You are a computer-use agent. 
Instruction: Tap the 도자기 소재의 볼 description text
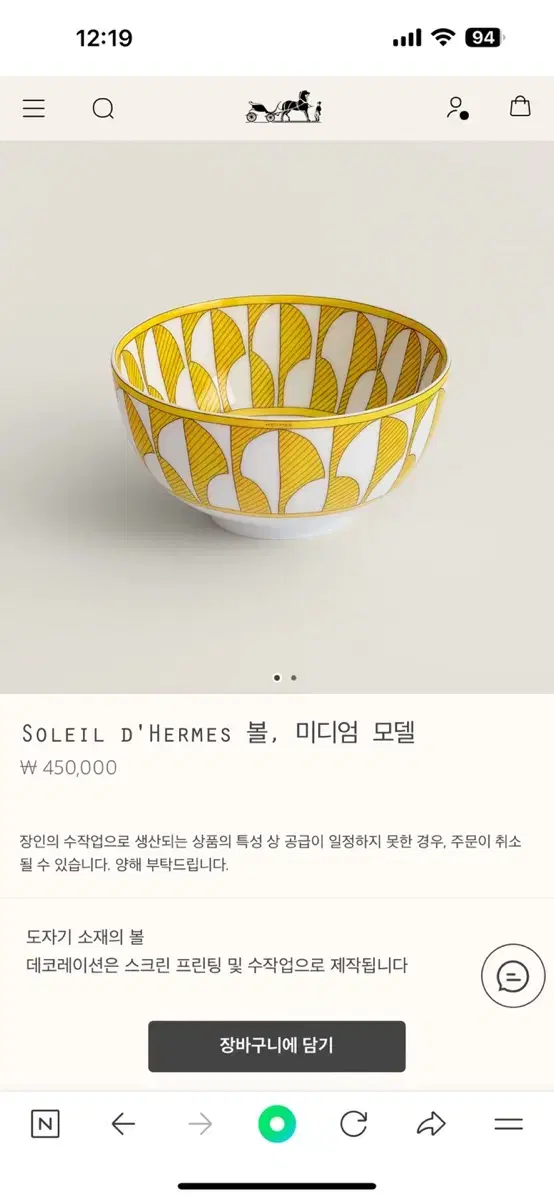click(x=85, y=937)
